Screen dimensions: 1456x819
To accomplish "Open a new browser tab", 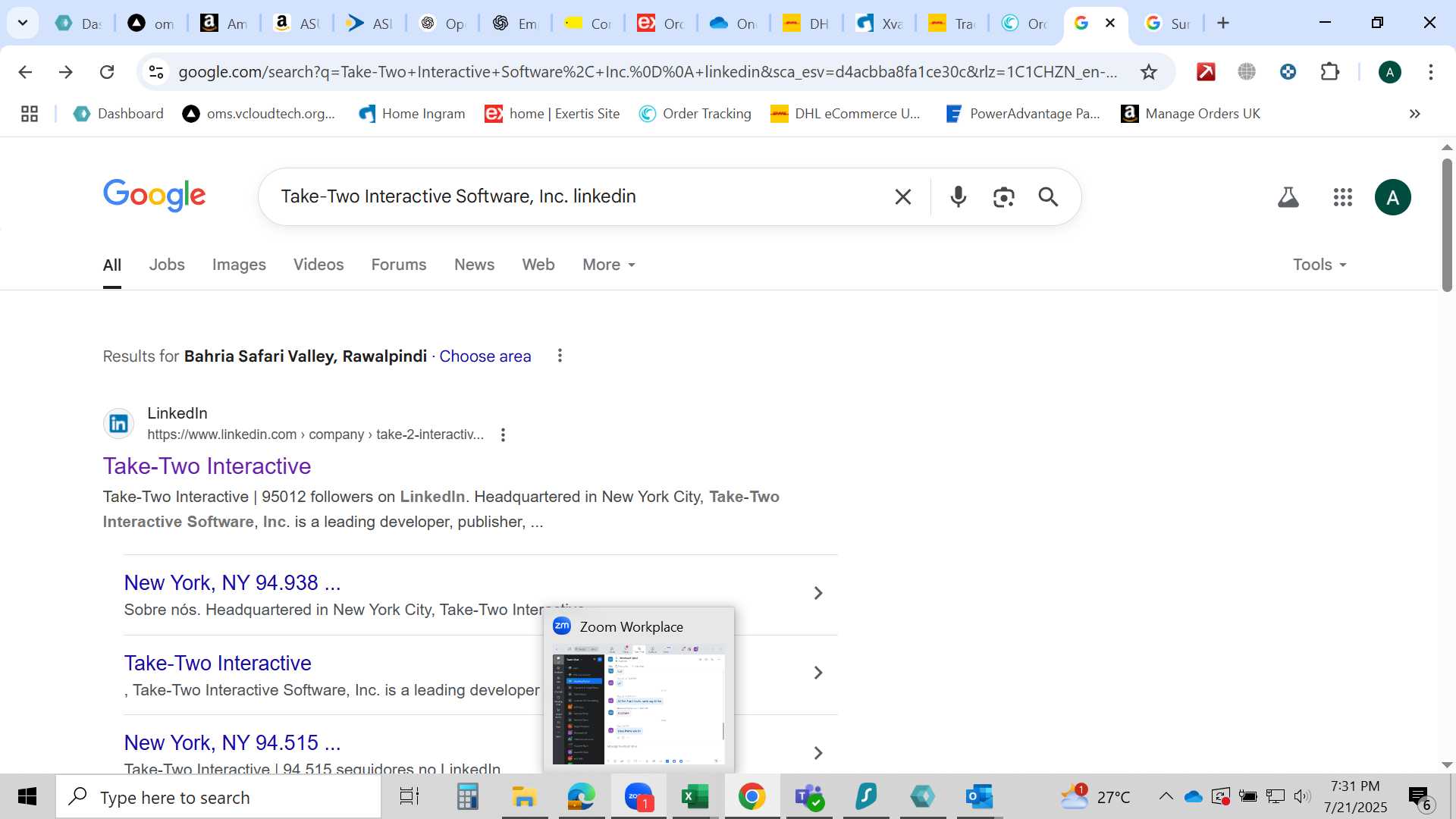I will [x=1222, y=24].
